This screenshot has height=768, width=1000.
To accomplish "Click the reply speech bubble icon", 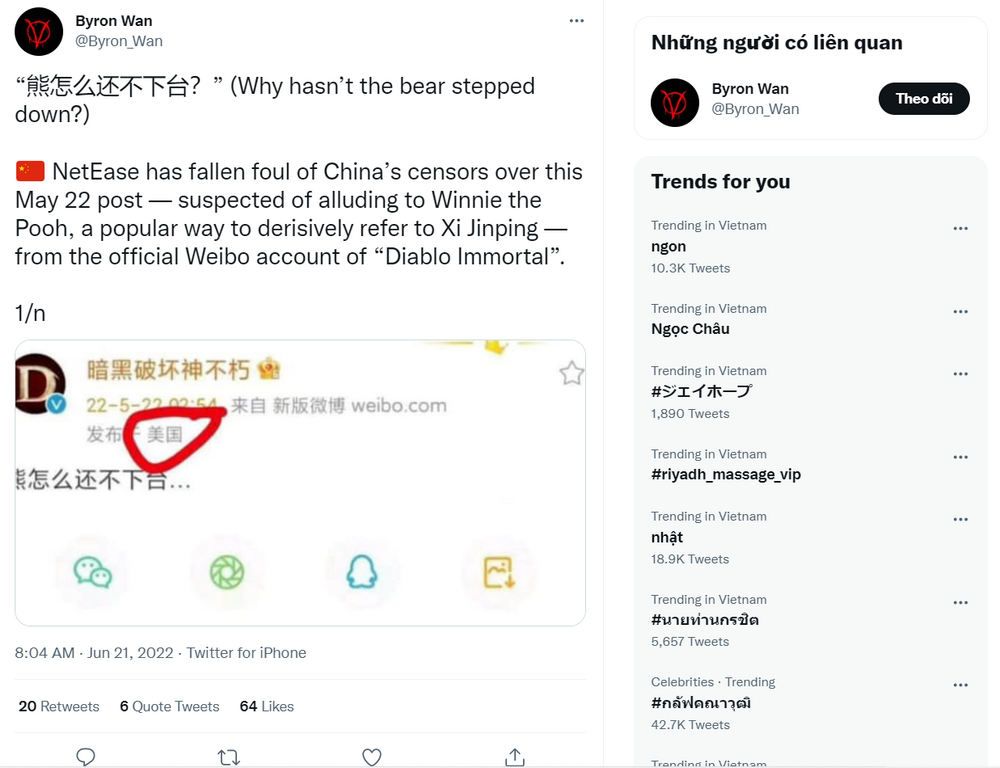I will 85,757.
